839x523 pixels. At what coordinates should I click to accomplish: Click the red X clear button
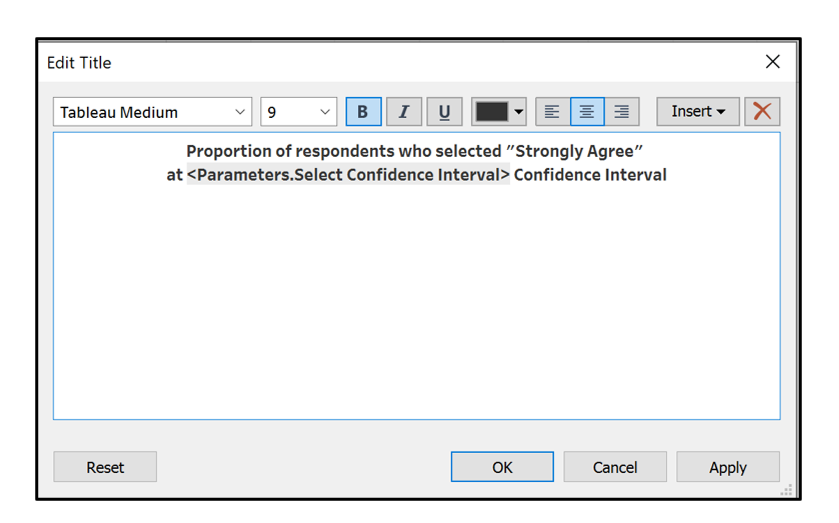tap(762, 112)
